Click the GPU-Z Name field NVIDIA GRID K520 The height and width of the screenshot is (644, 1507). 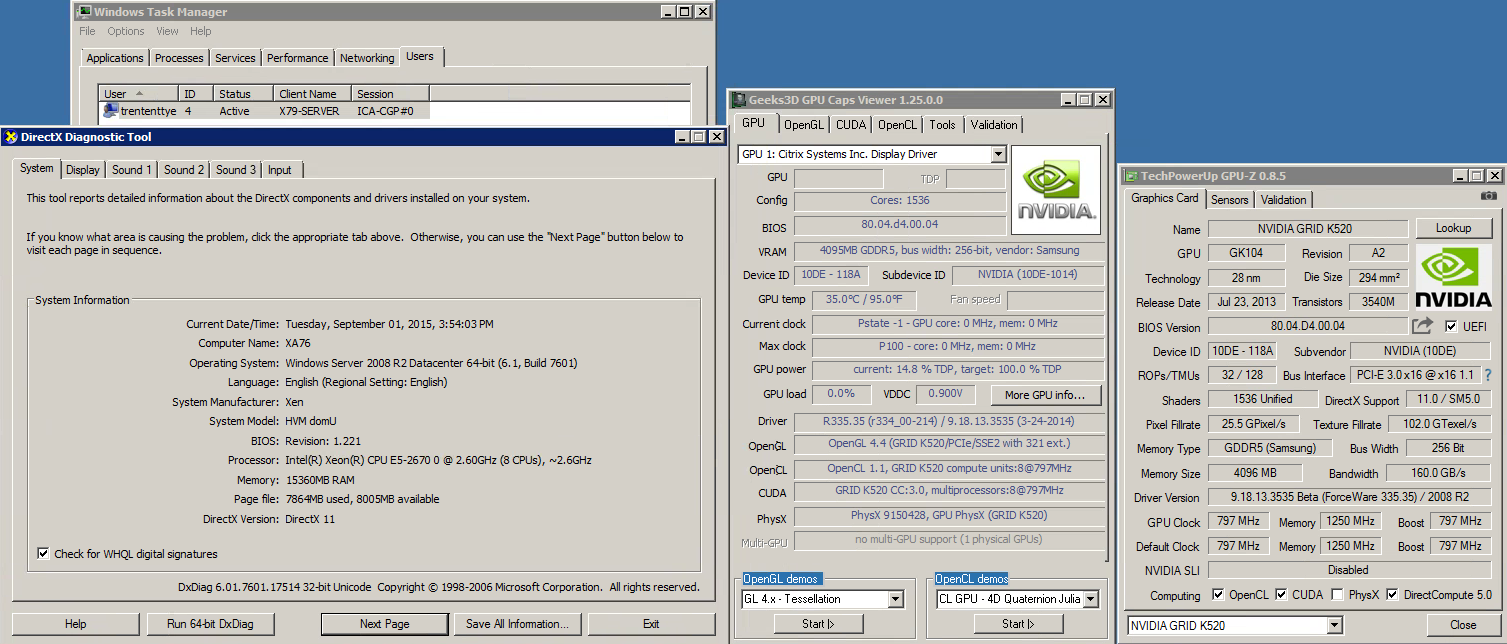pos(1308,229)
